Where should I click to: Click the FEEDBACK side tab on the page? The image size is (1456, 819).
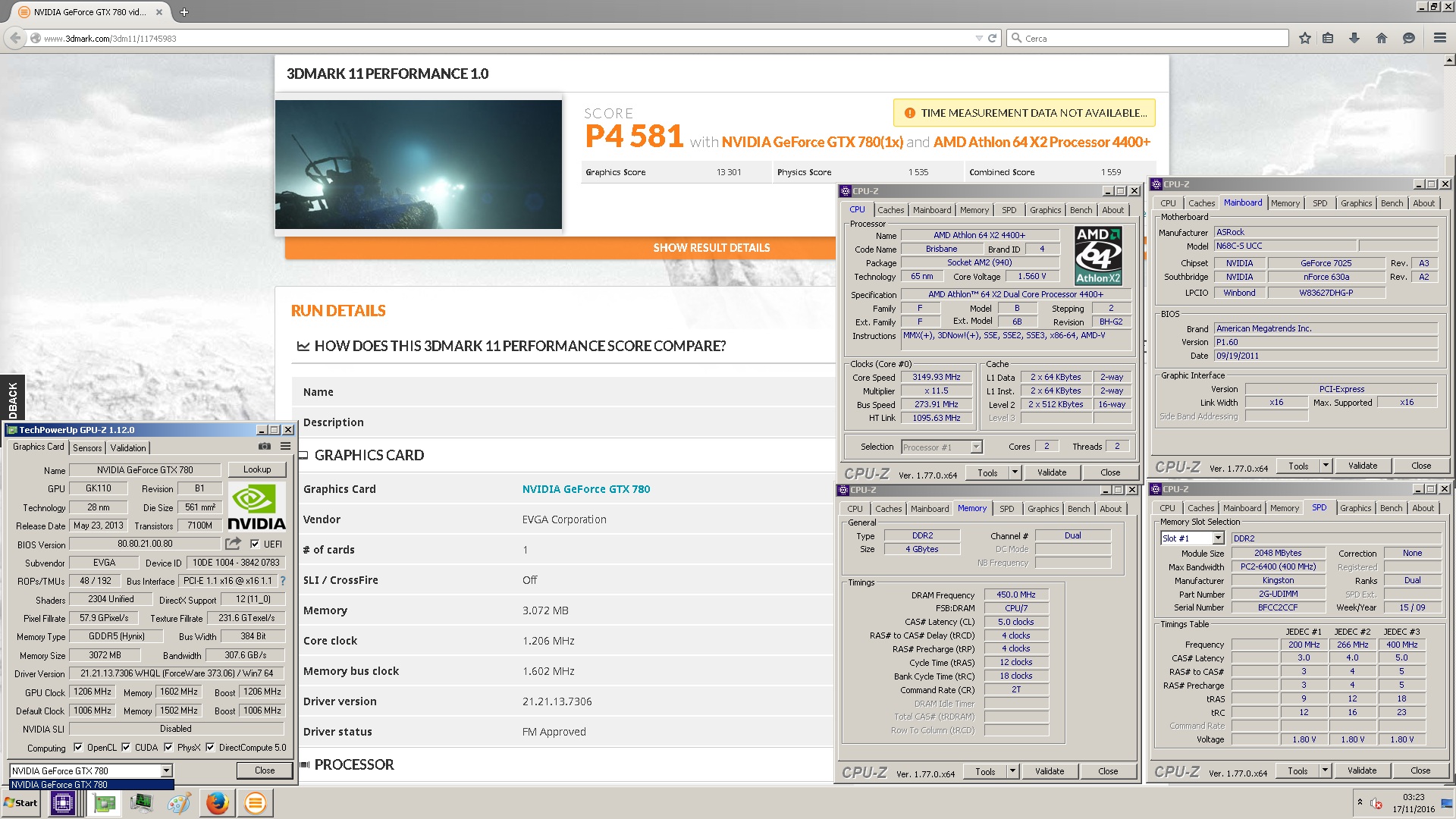(12, 398)
